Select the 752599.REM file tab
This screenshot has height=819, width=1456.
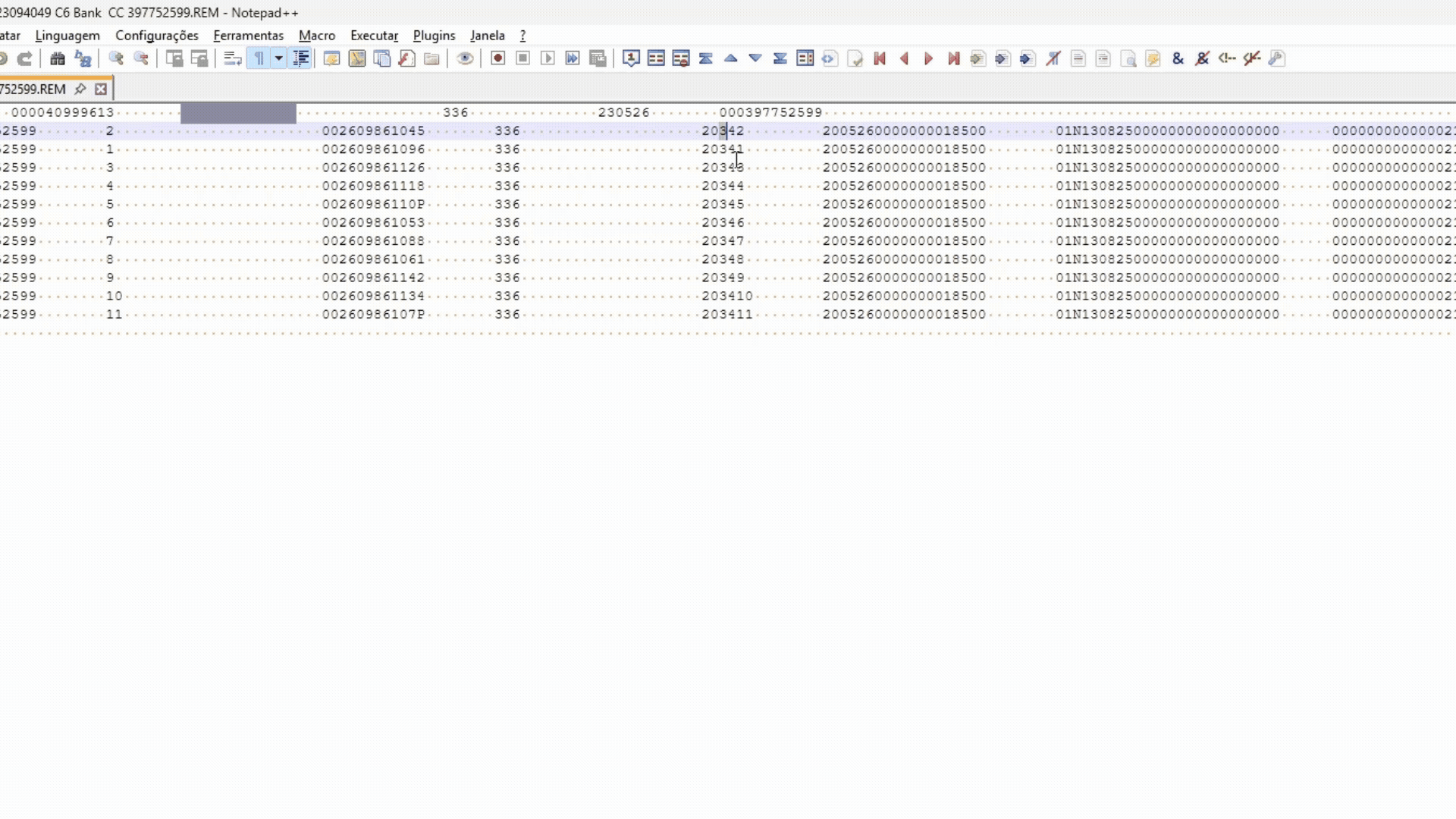33,89
